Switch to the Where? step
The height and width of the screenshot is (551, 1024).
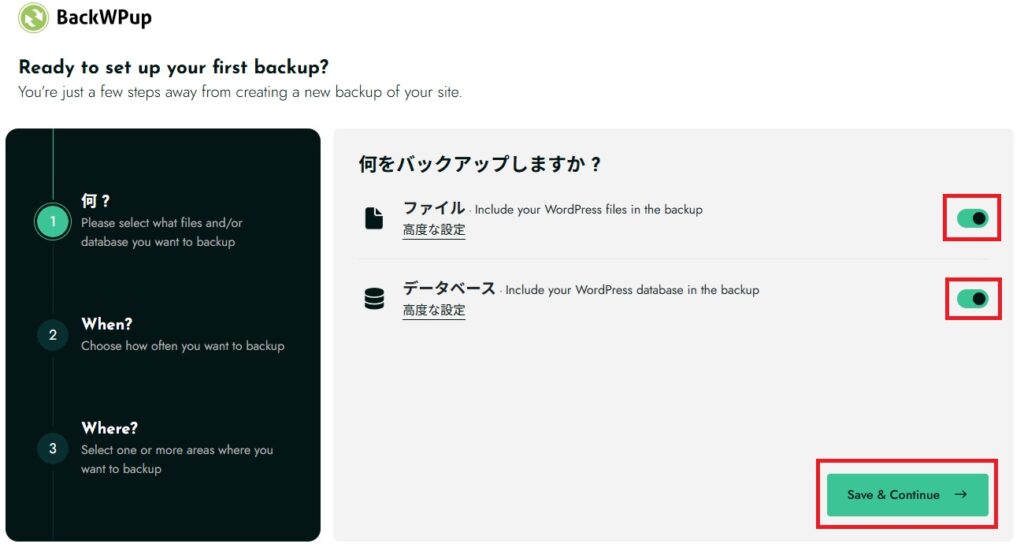point(110,428)
